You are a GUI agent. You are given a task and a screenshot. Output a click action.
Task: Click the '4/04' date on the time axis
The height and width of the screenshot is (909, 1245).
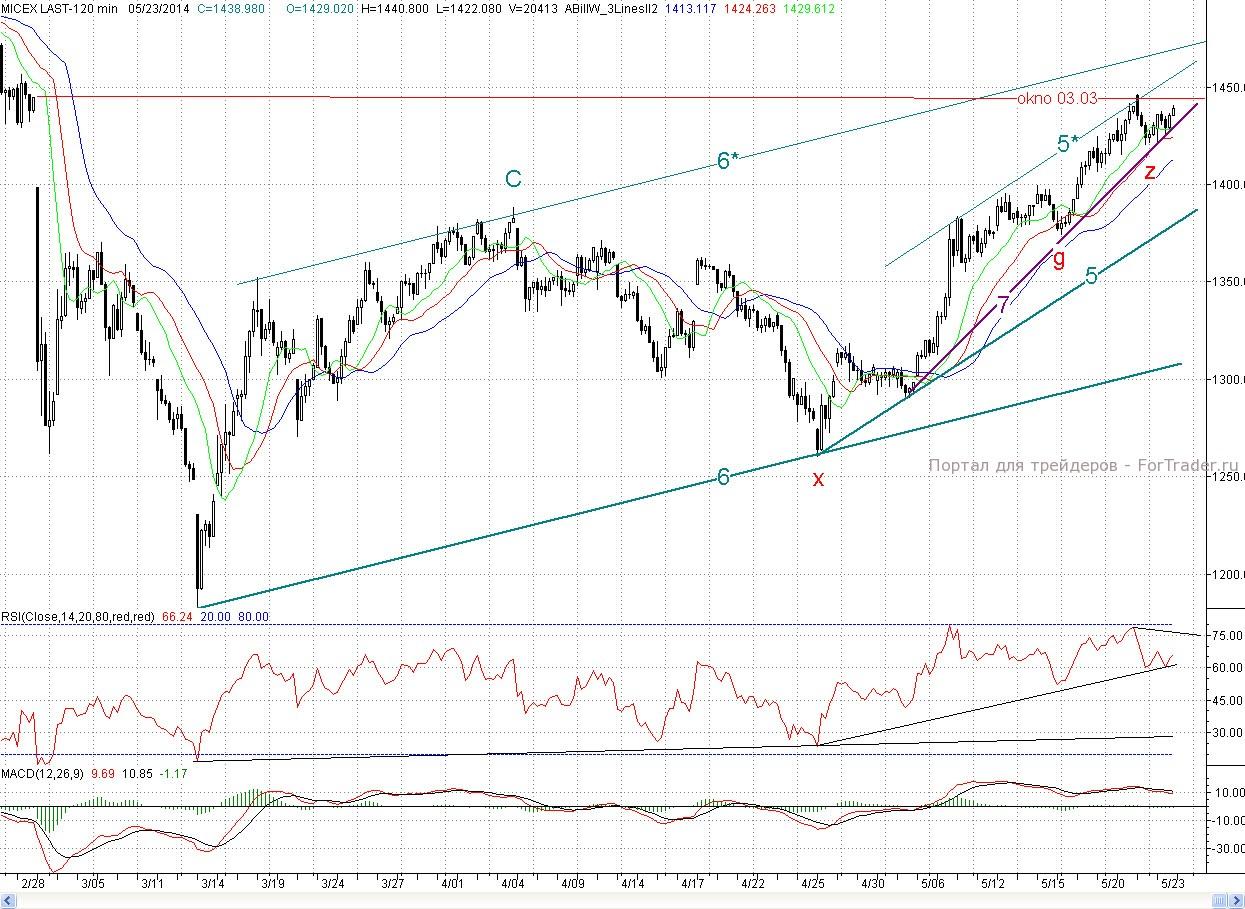coord(513,884)
